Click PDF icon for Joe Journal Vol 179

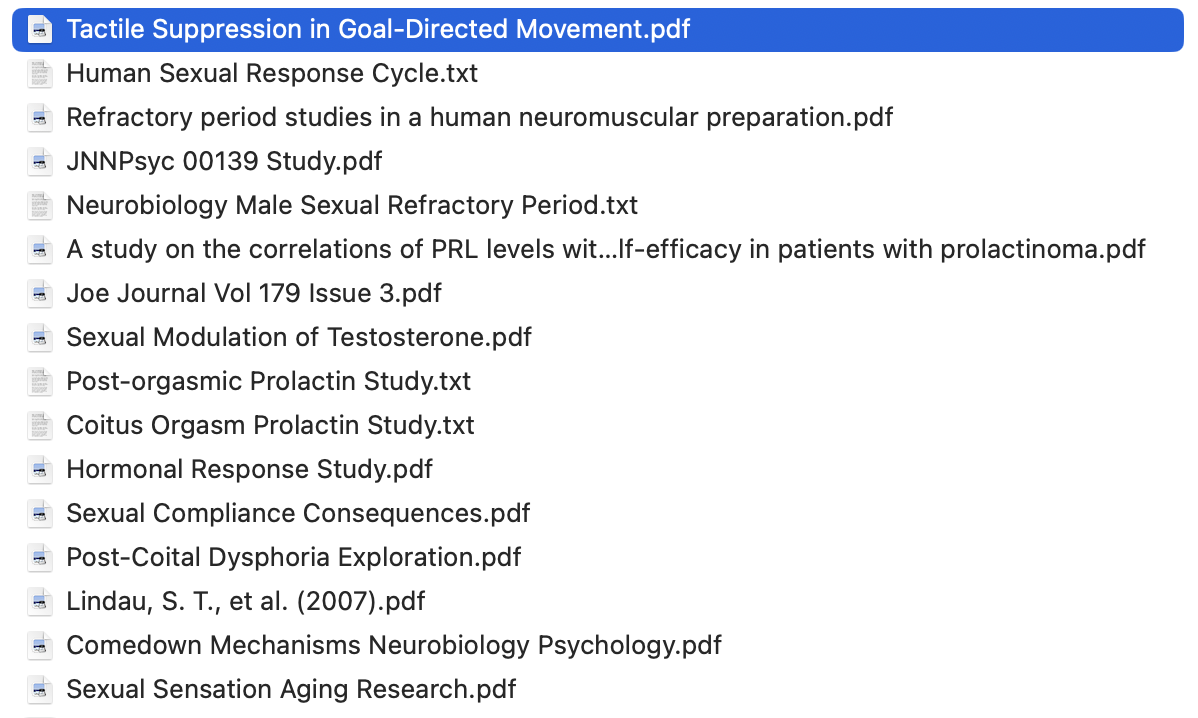41,293
